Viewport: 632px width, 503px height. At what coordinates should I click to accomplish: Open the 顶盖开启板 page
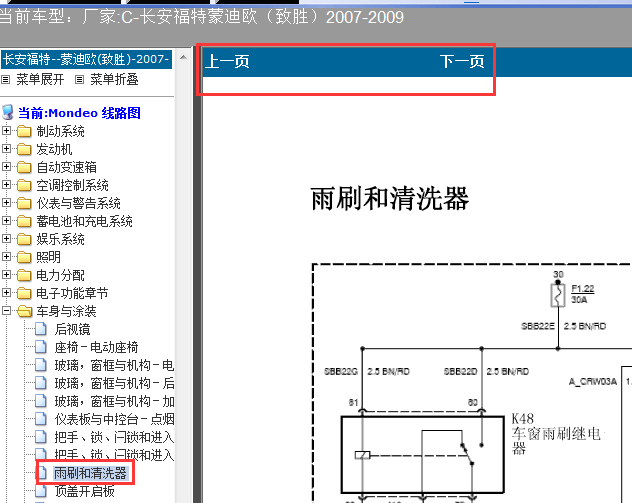tap(85, 491)
